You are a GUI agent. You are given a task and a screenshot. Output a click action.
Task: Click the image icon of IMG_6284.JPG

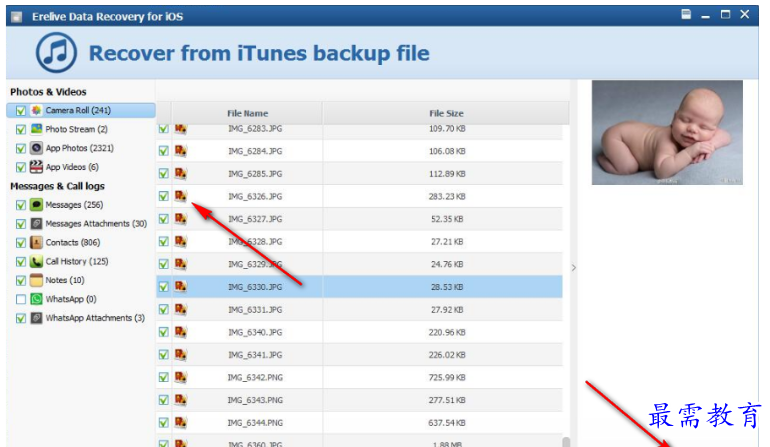tap(181, 151)
